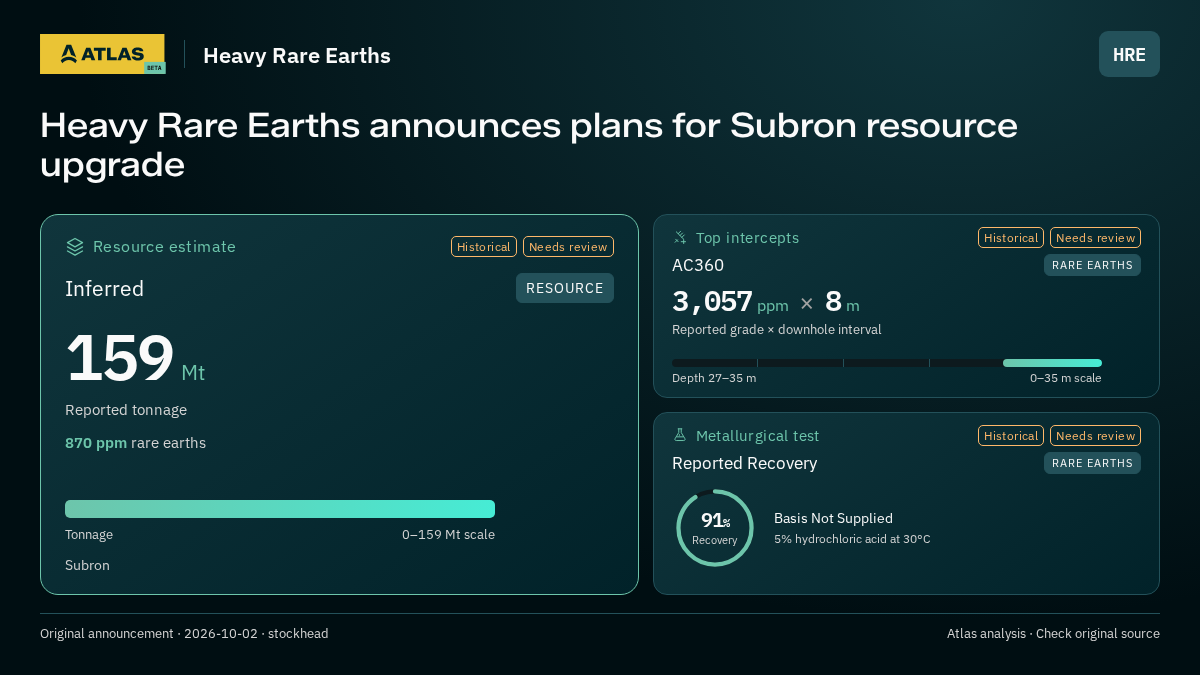Click the 3,057 ppm grade value
Screen dimensions: 1200x675
730,302
